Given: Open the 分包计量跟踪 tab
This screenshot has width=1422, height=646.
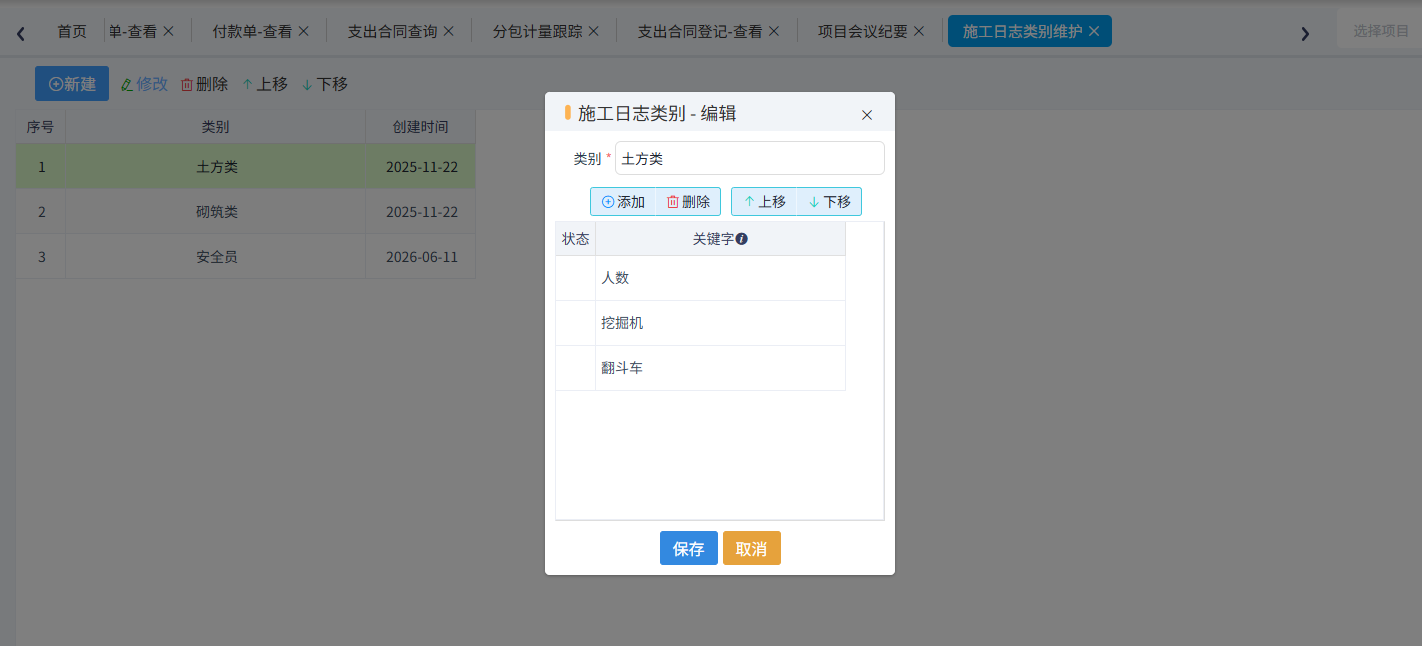Looking at the screenshot, I should 537,31.
